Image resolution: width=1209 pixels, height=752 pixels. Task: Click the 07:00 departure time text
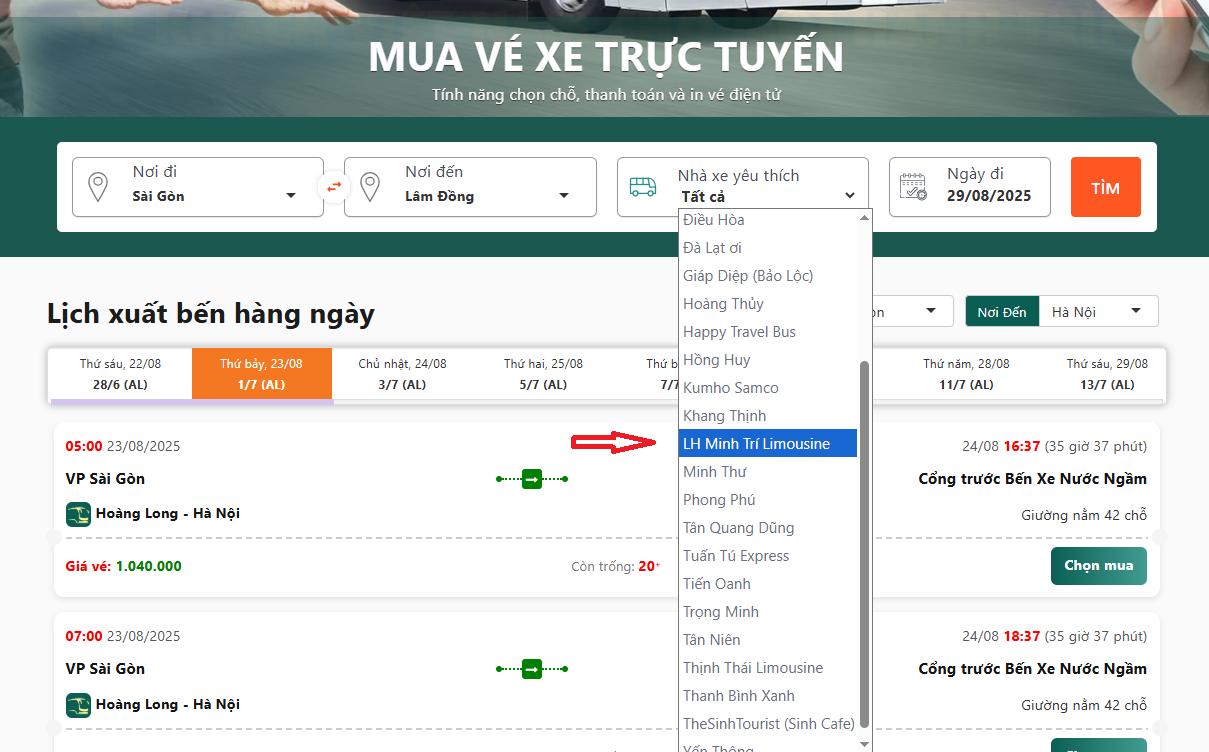[x=84, y=636]
